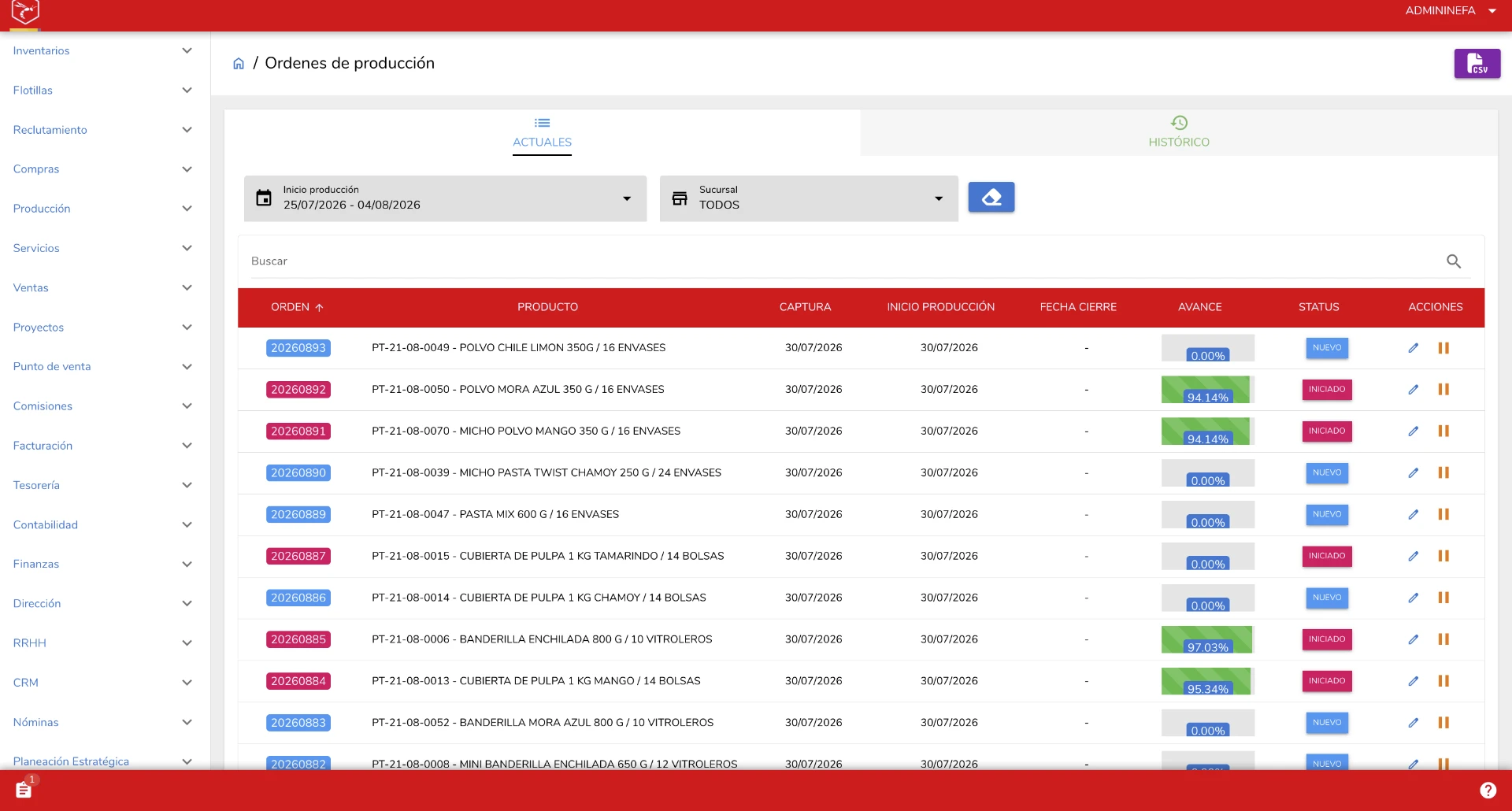Export orders with the CSV icon button
The height and width of the screenshot is (811, 1512).
click(x=1477, y=64)
